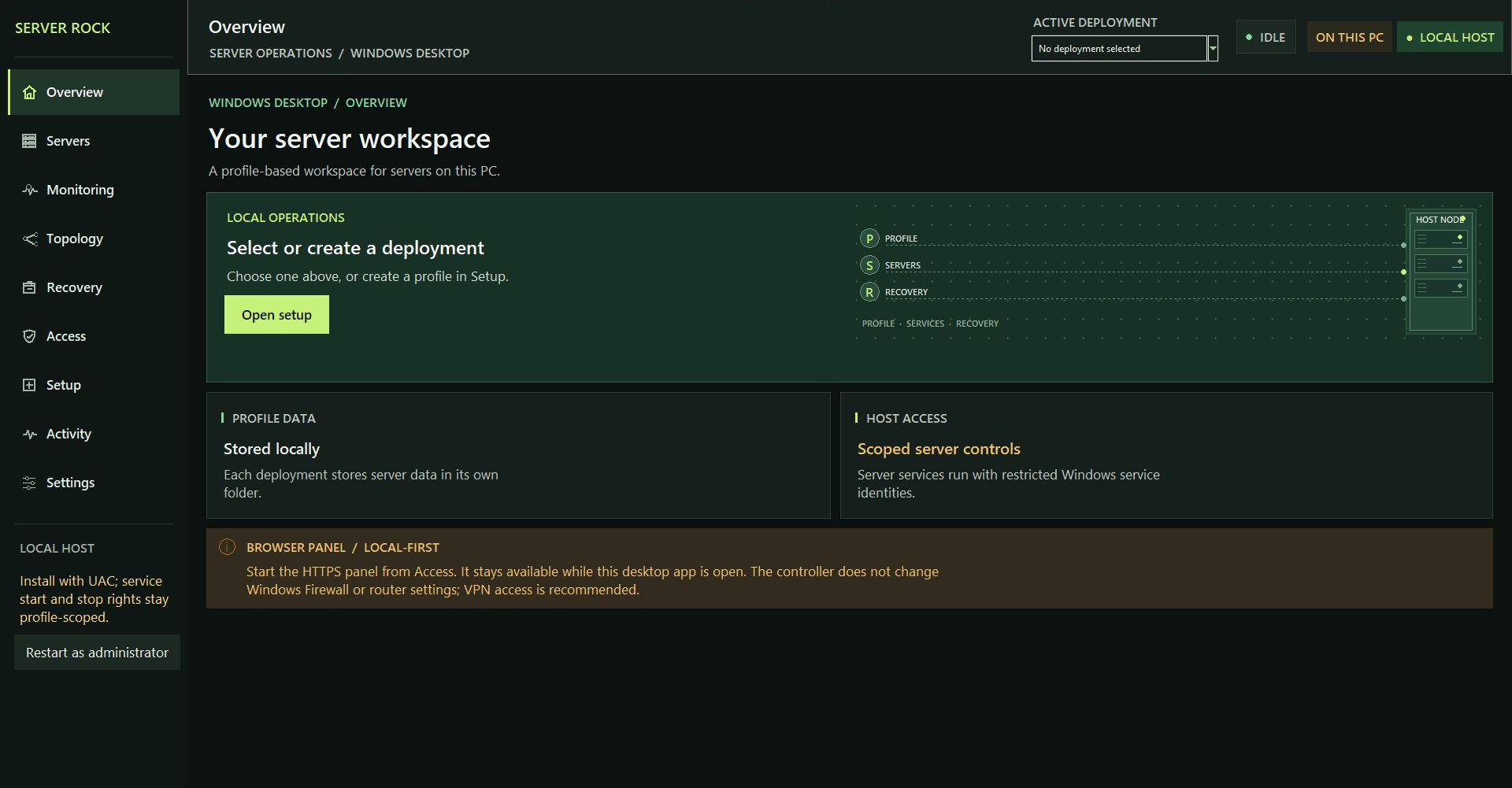Click the Open setup button
The height and width of the screenshot is (788, 1512).
276,315
